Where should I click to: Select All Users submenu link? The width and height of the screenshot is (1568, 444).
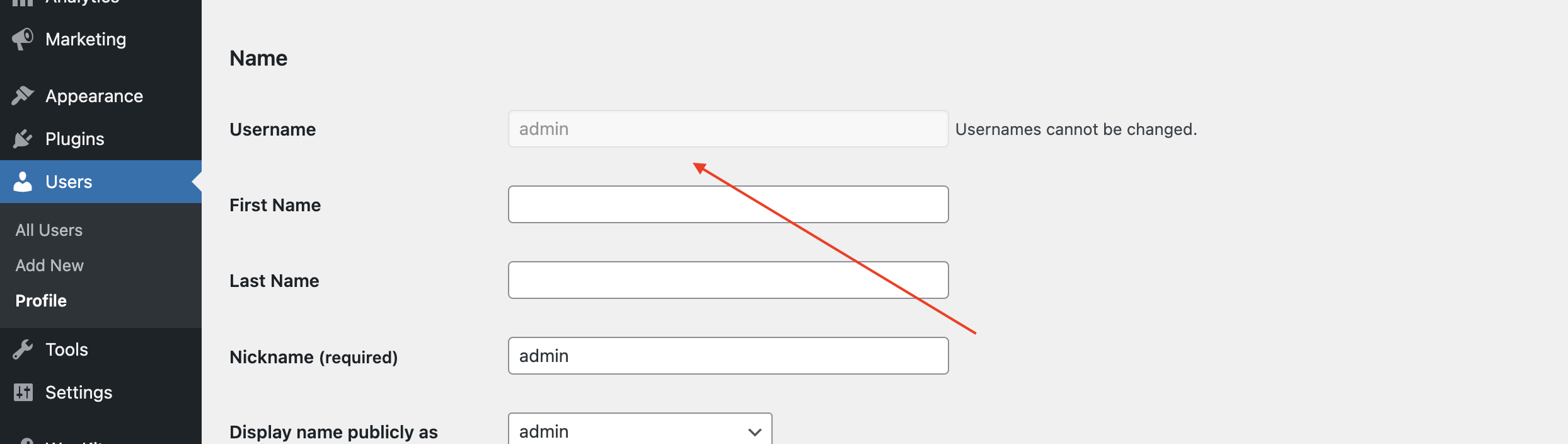click(49, 230)
